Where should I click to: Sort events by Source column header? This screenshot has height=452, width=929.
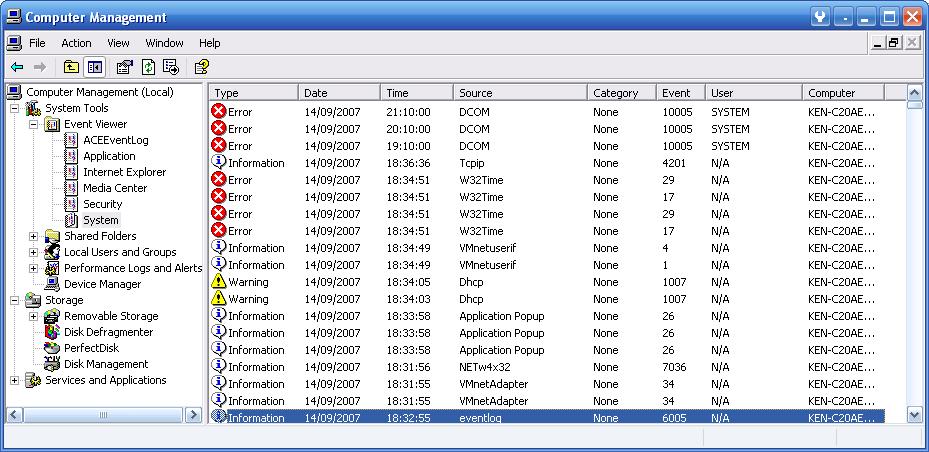[x=519, y=92]
